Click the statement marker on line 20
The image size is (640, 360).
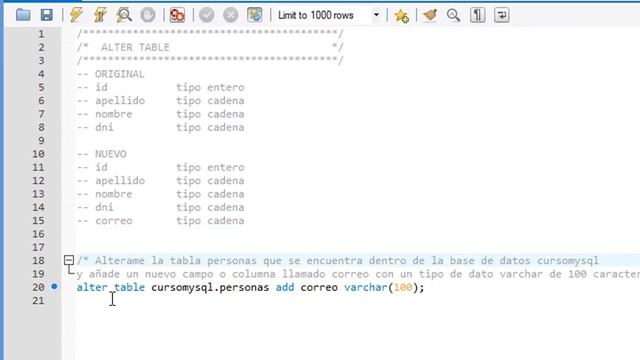pyautogui.click(x=54, y=287)
